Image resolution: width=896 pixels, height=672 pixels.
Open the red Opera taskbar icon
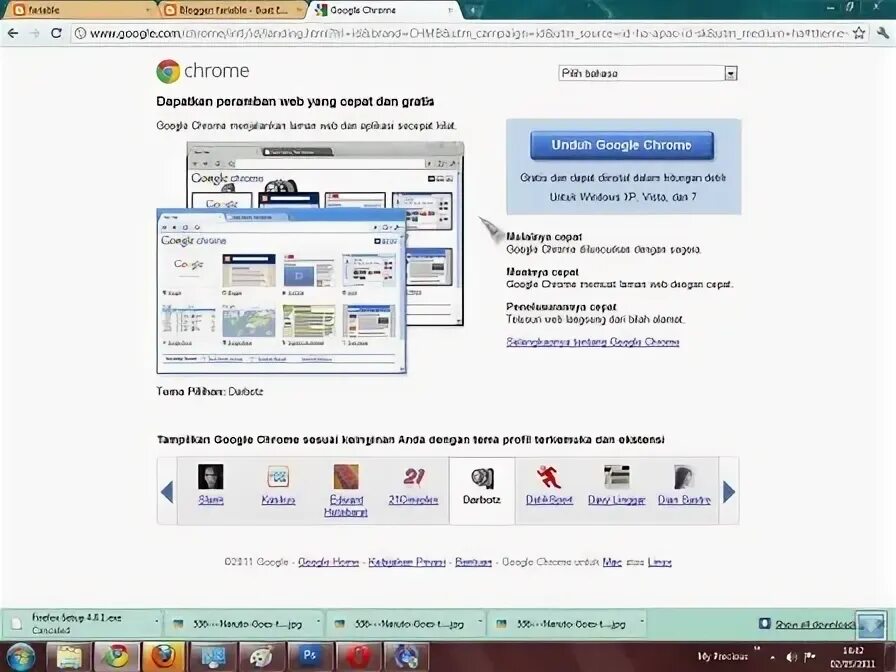358,657
